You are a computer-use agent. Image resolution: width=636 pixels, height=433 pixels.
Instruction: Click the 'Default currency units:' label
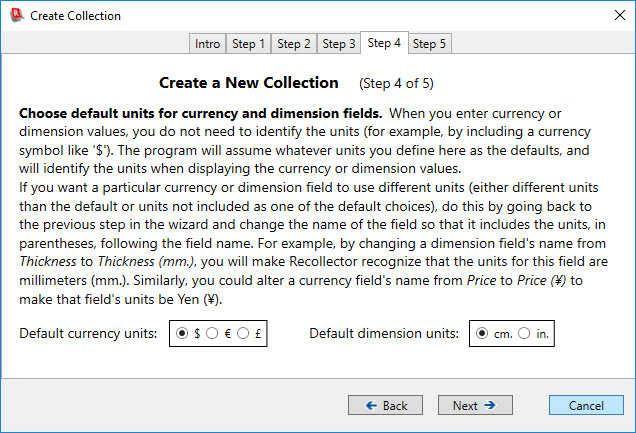click(x=88, y=334)
